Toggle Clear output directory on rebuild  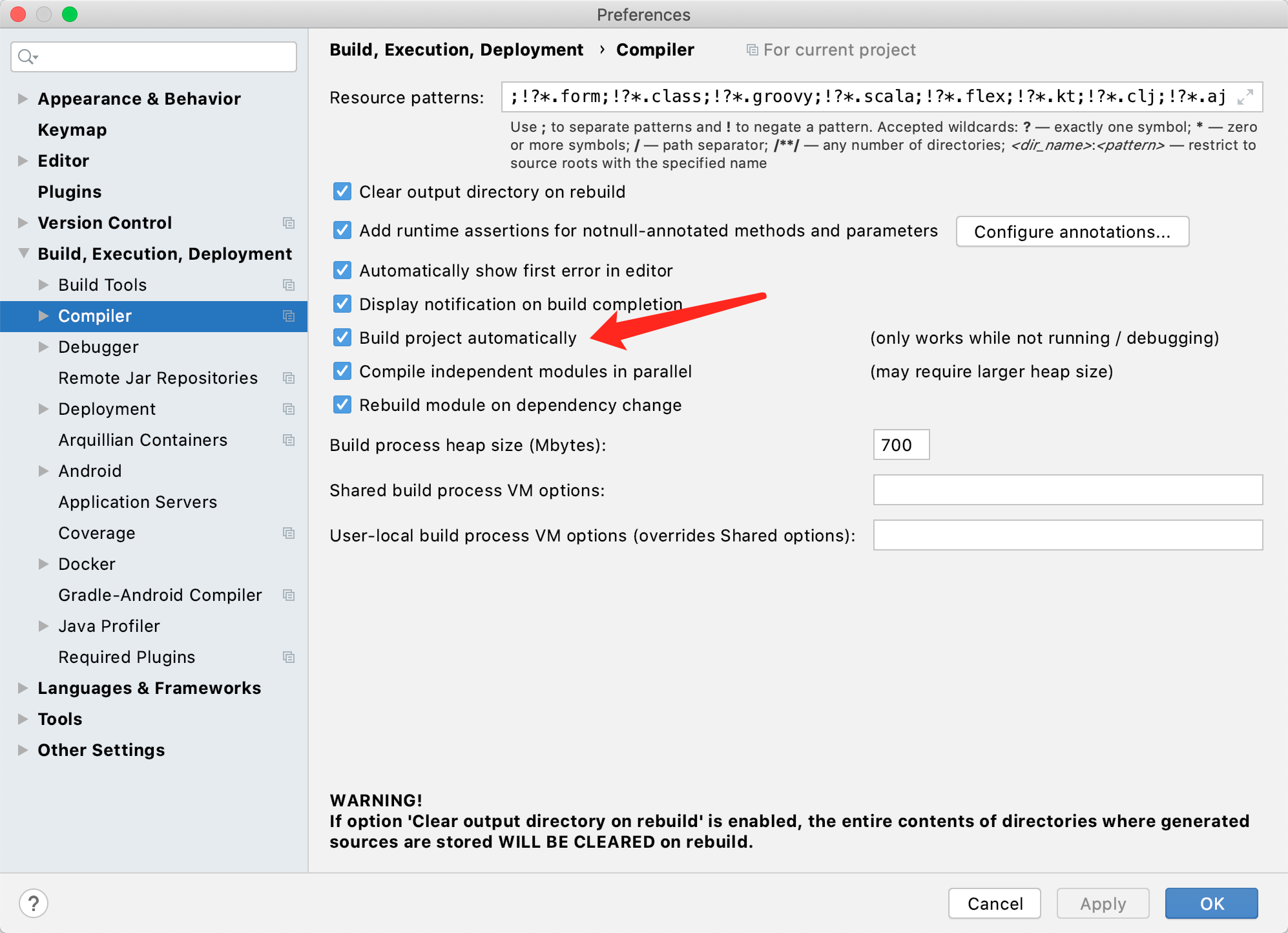point(342,191)
